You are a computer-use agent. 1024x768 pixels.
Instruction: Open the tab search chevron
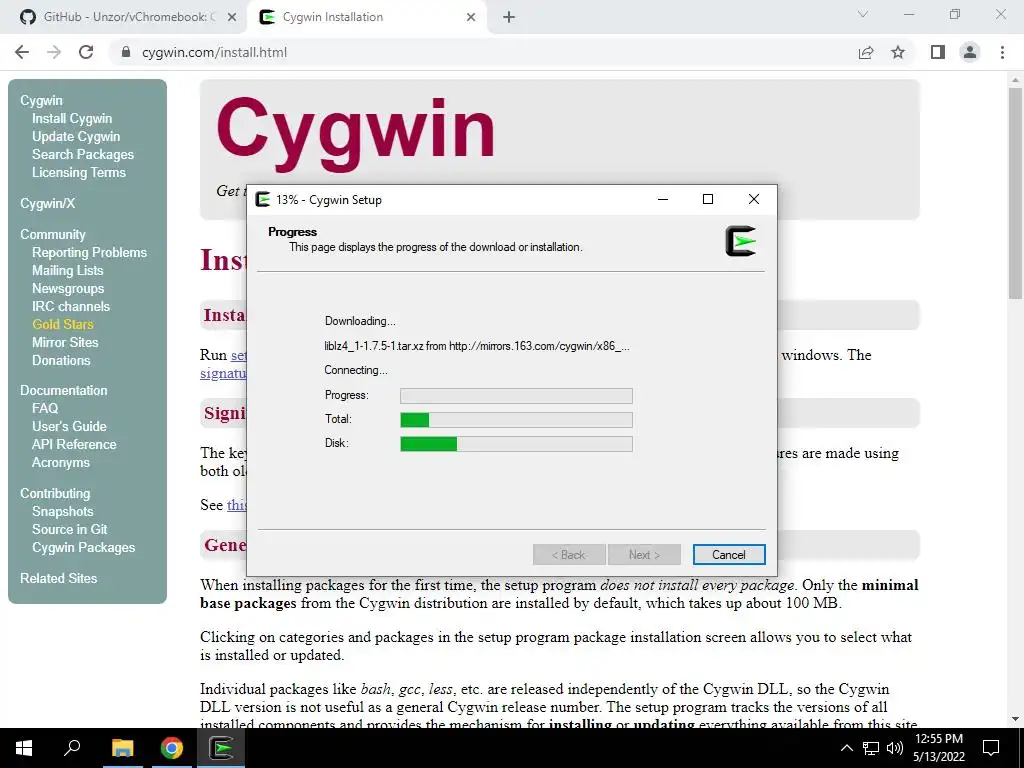pos(863,14)
